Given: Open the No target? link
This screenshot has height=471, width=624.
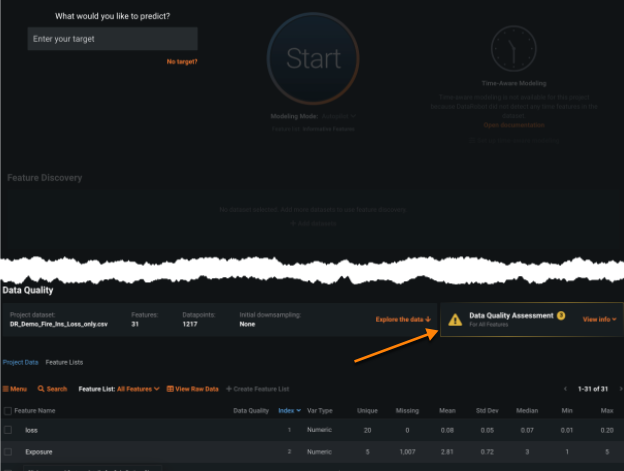Looking at the screenshot, I should 182,62.
